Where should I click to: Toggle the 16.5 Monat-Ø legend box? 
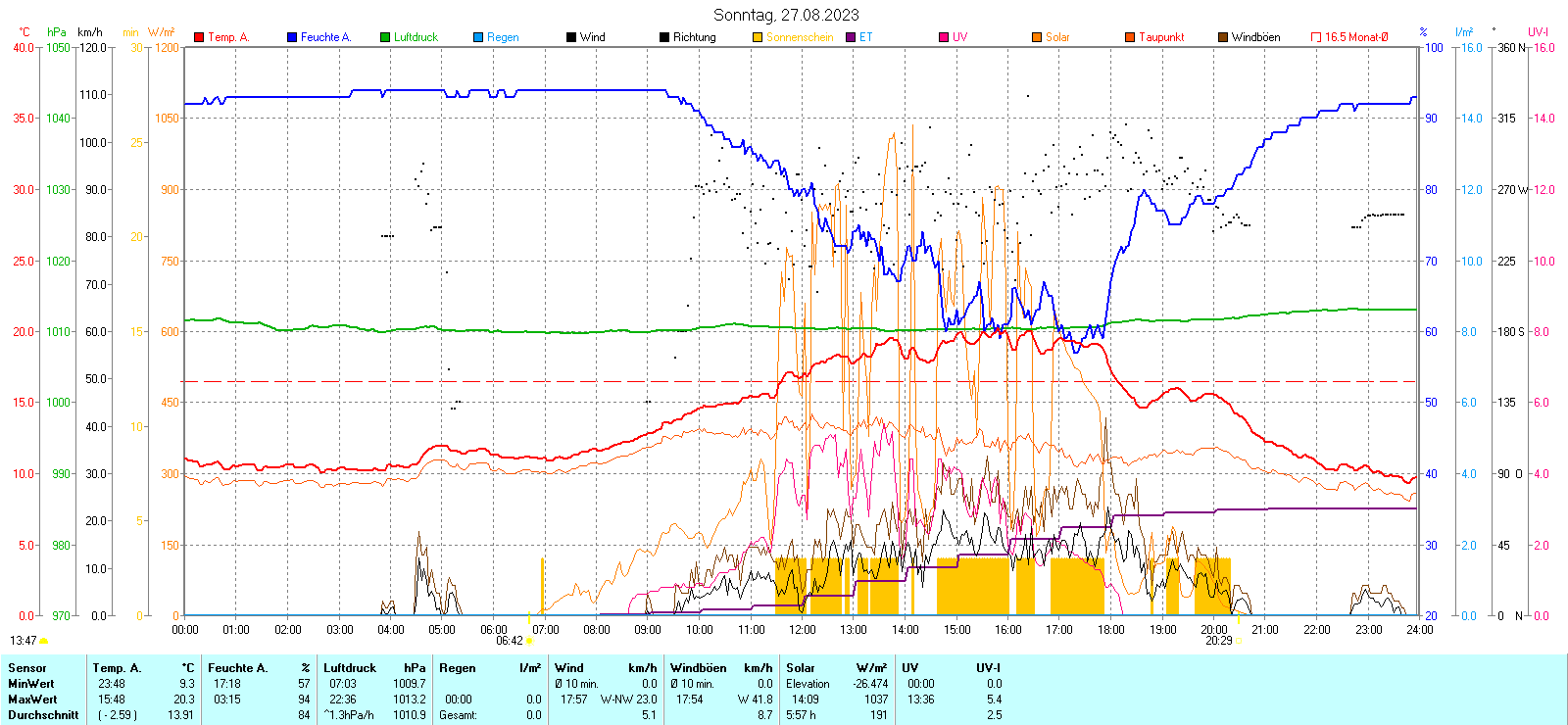point(1316,37)
